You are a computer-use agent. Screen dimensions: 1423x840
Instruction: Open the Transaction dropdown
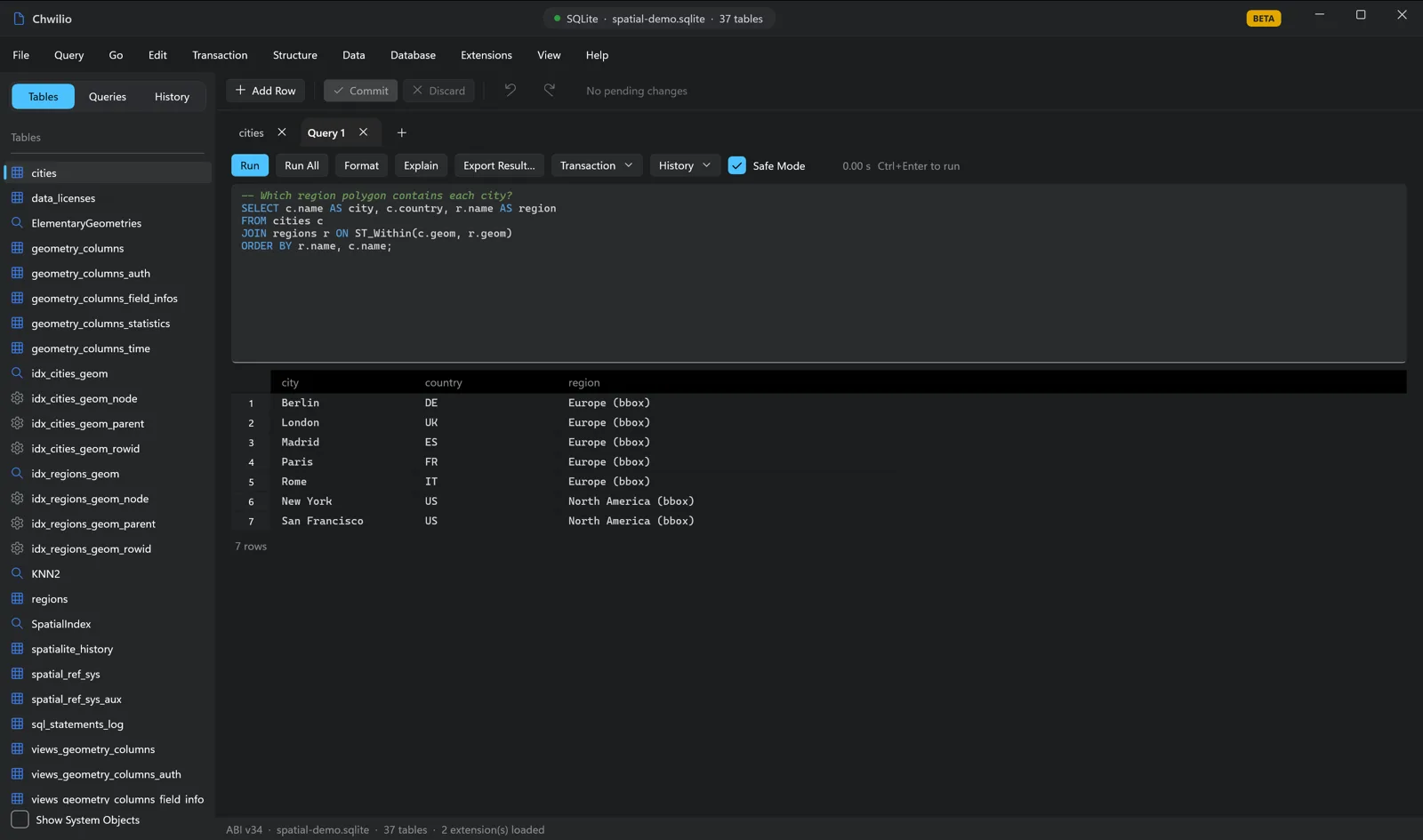pyautogui.click(x=597, y=165)
